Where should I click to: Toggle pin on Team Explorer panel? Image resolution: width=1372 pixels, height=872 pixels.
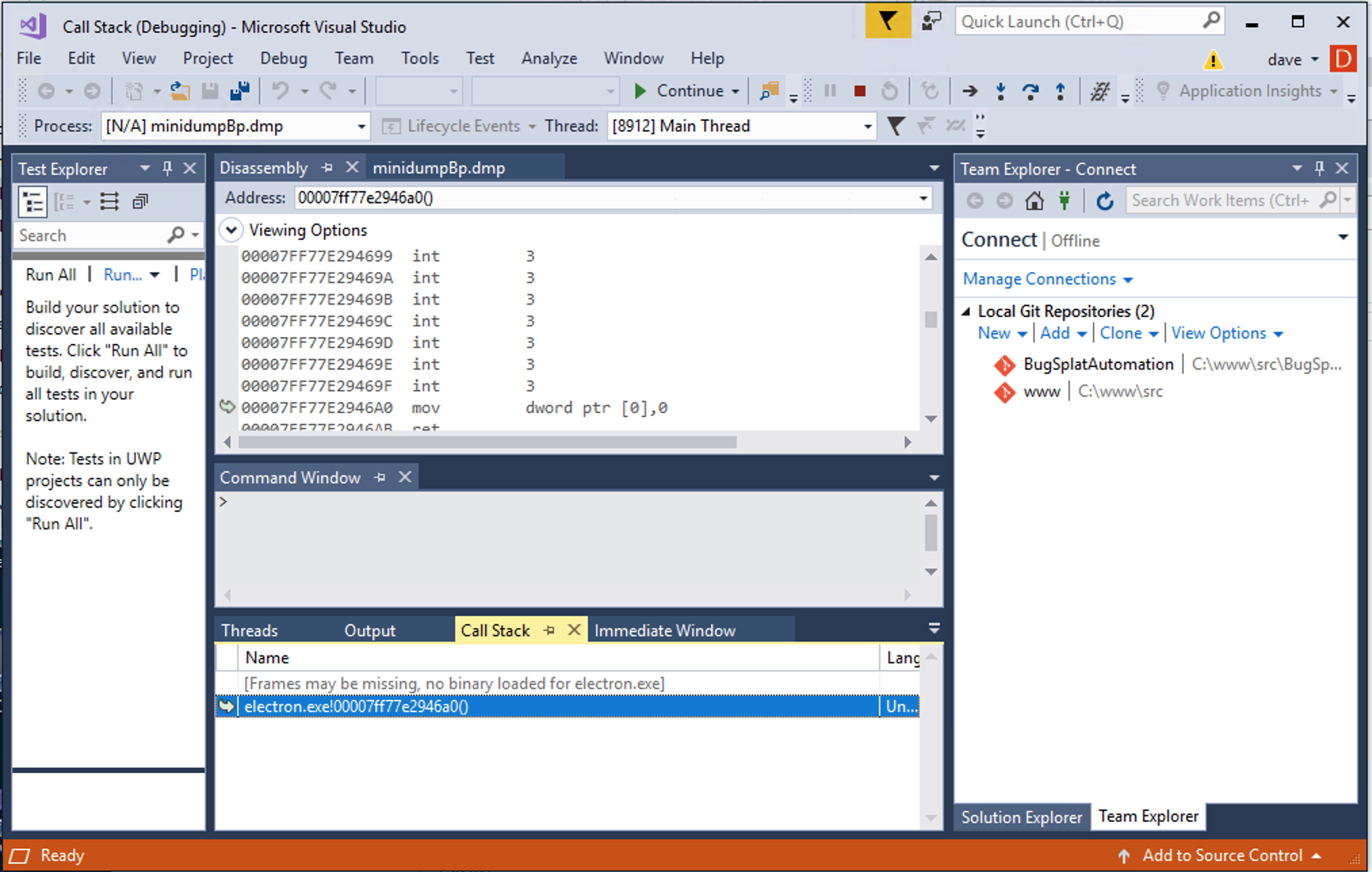point(1319,168)
